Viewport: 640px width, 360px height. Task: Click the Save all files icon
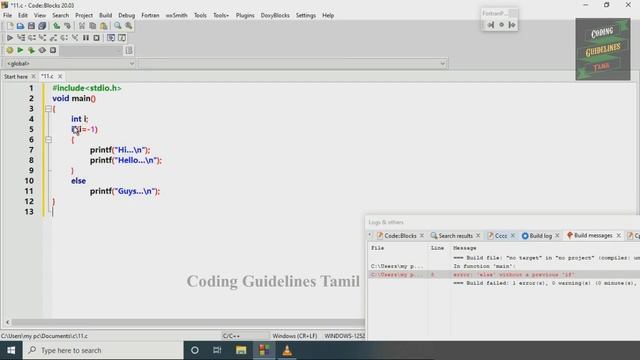42,26
